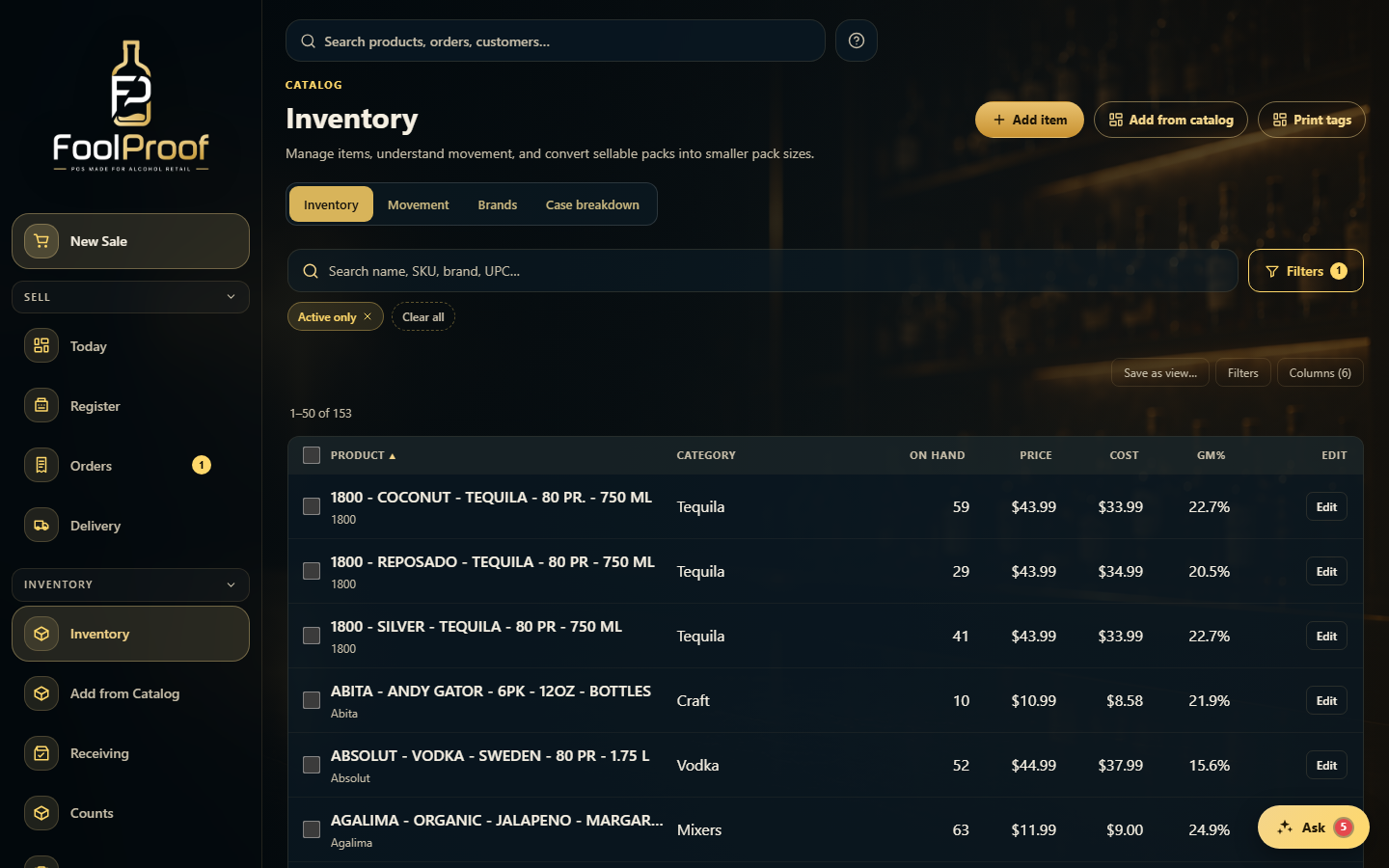The image size is (1389, 868).
Task: Open the table Filters button near Columns
Action: [1242, 373]
